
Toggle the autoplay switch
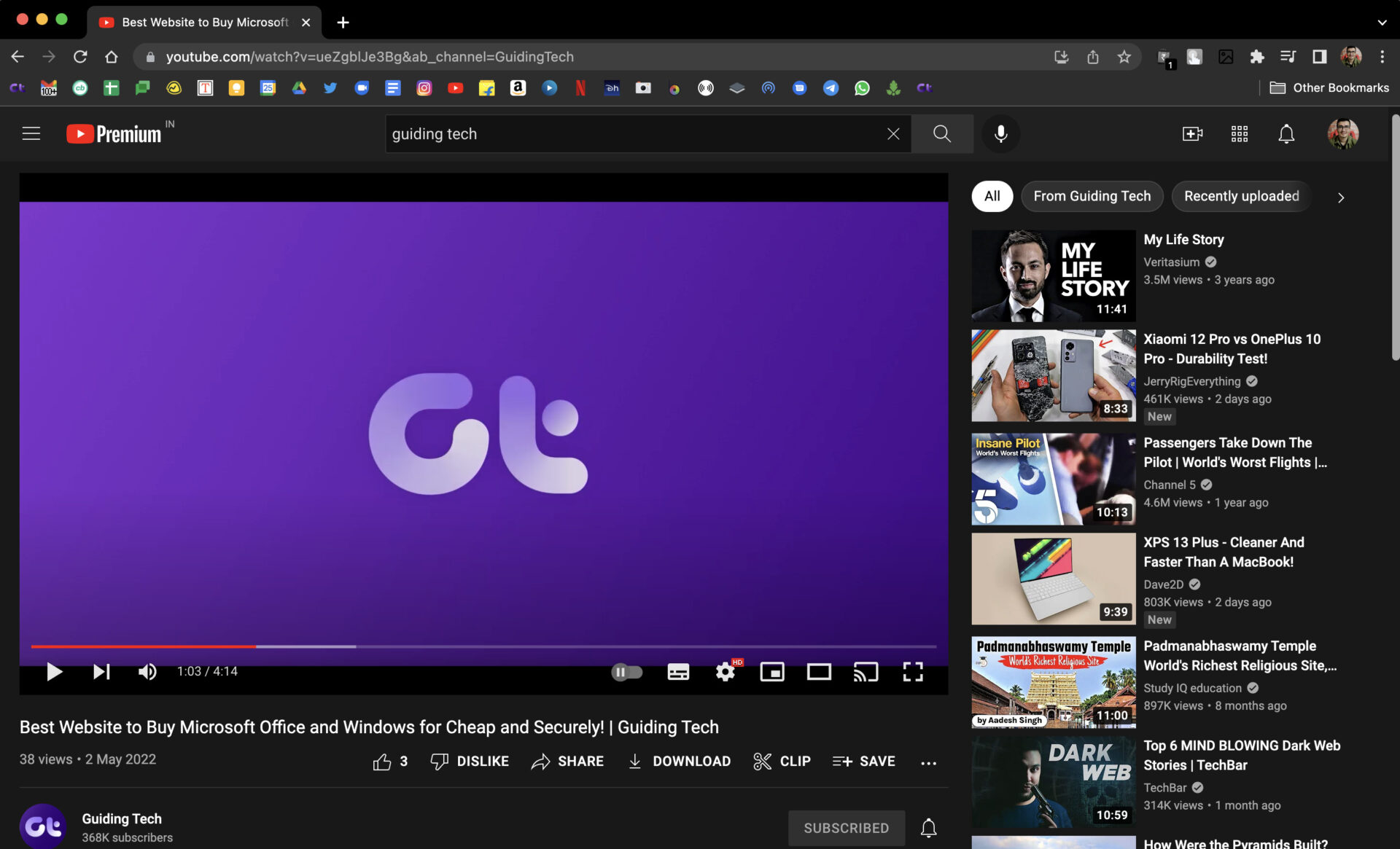click(x=626, y=671)
